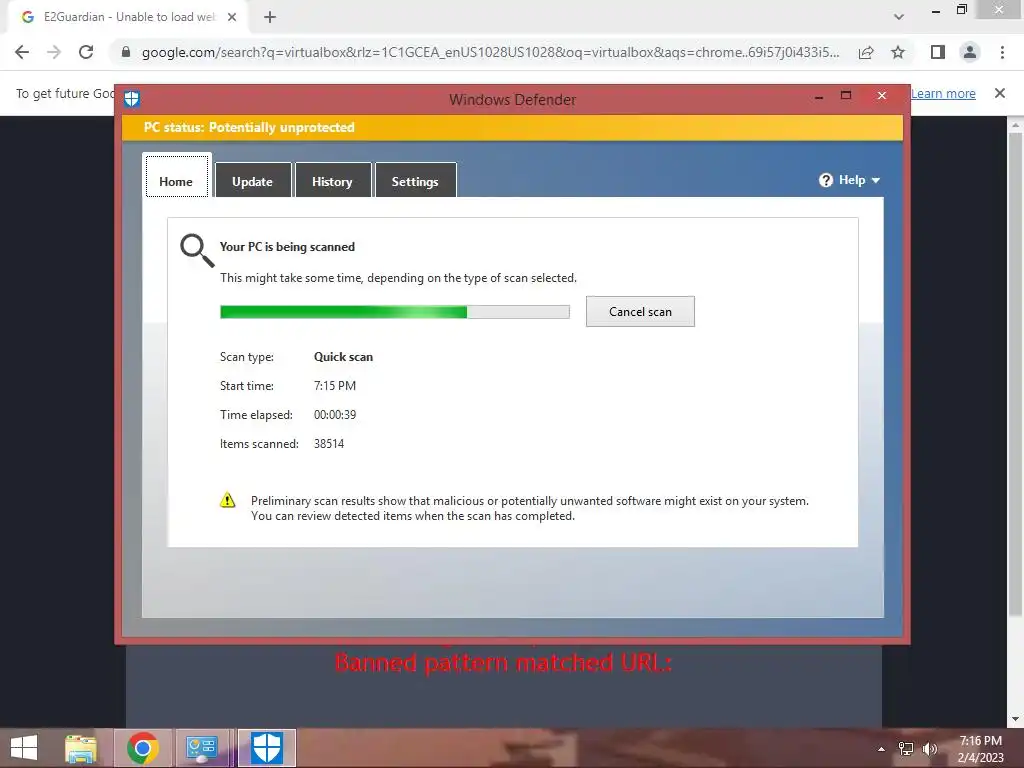Click the address bar URL
Viewport: 1024px width, 768px height.
click(x=490, y=52)
